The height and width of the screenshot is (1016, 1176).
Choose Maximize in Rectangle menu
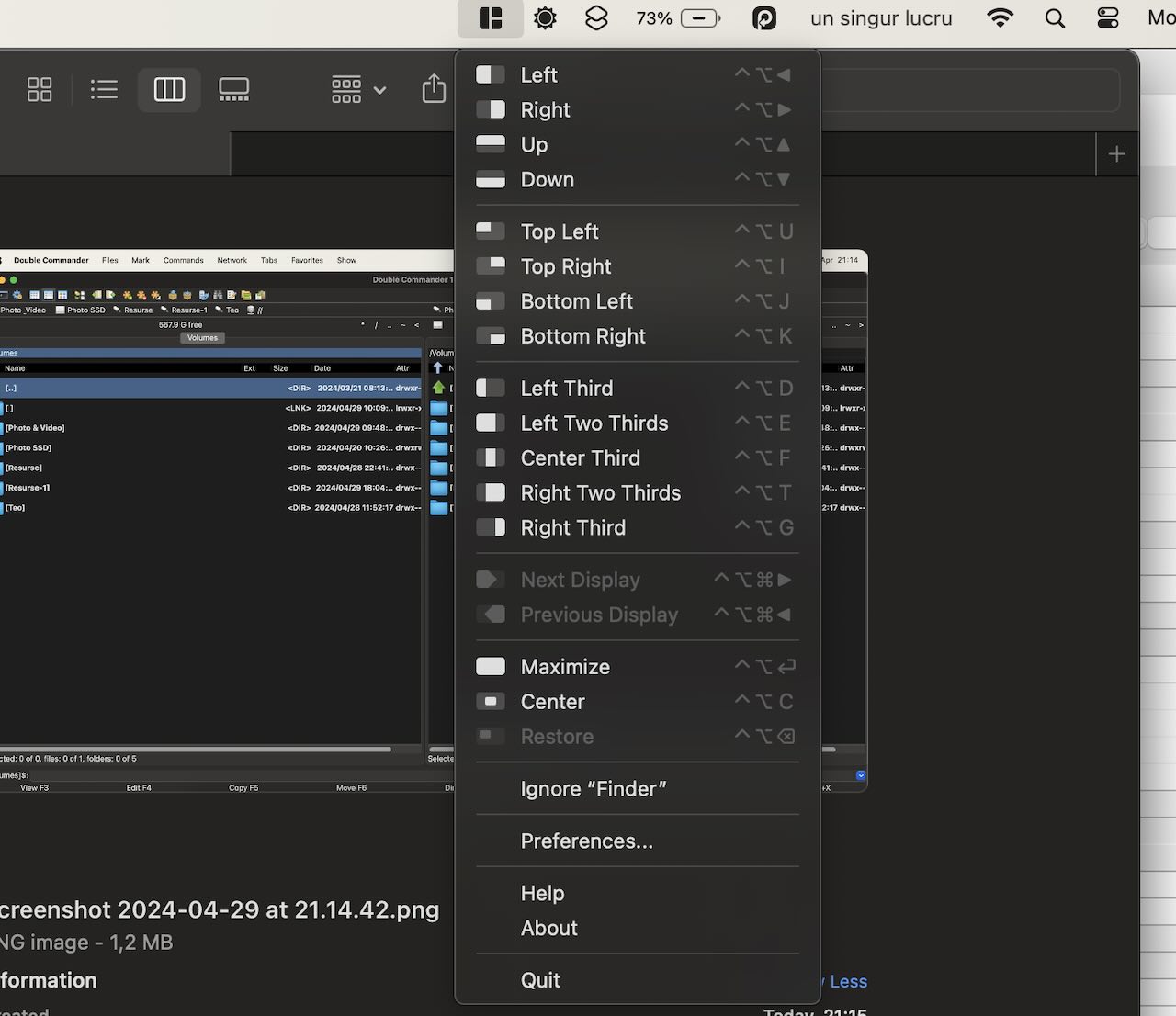click(564, 667)
